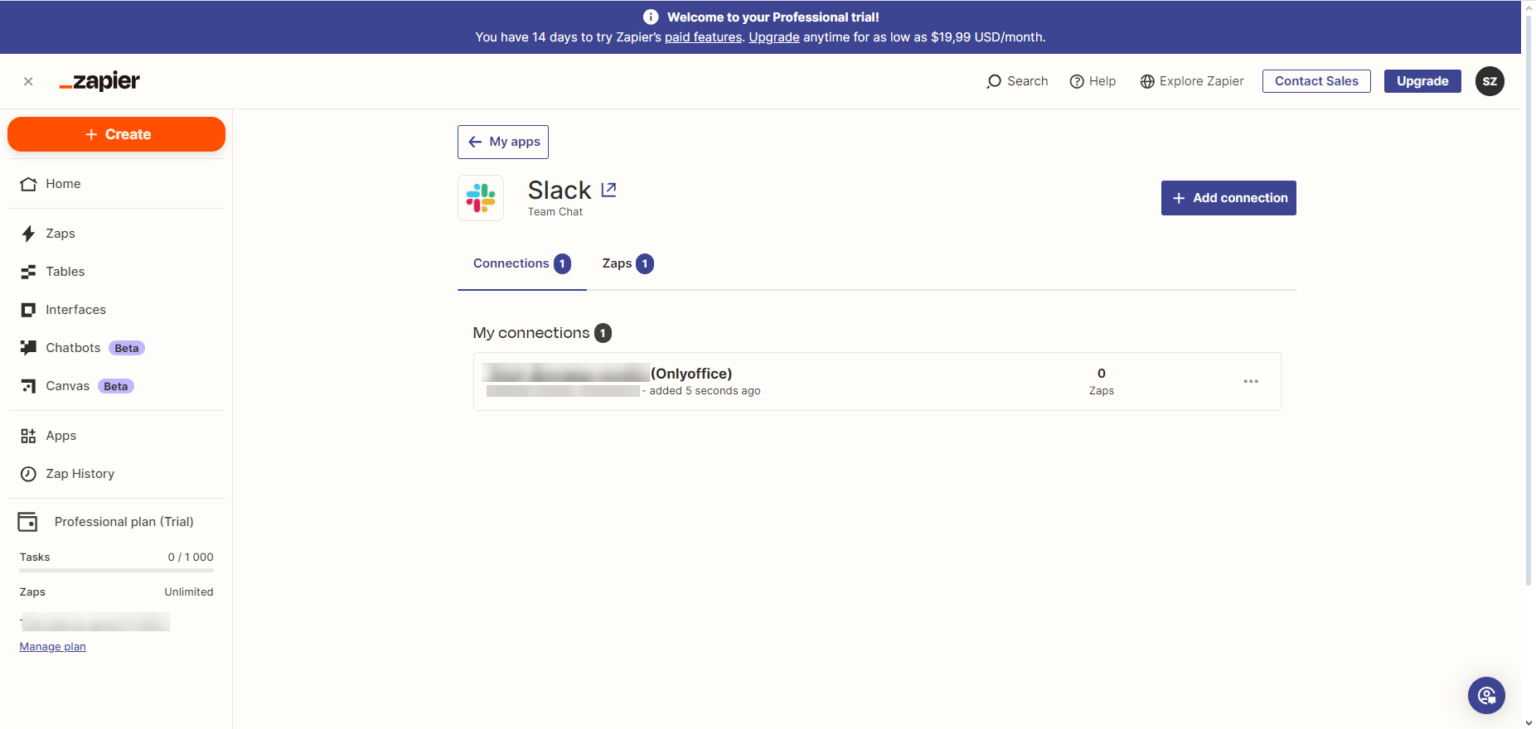Viewport: 1536px width, 729px height.
Task: Open Zap History
Action: click(x=80, y=473)
